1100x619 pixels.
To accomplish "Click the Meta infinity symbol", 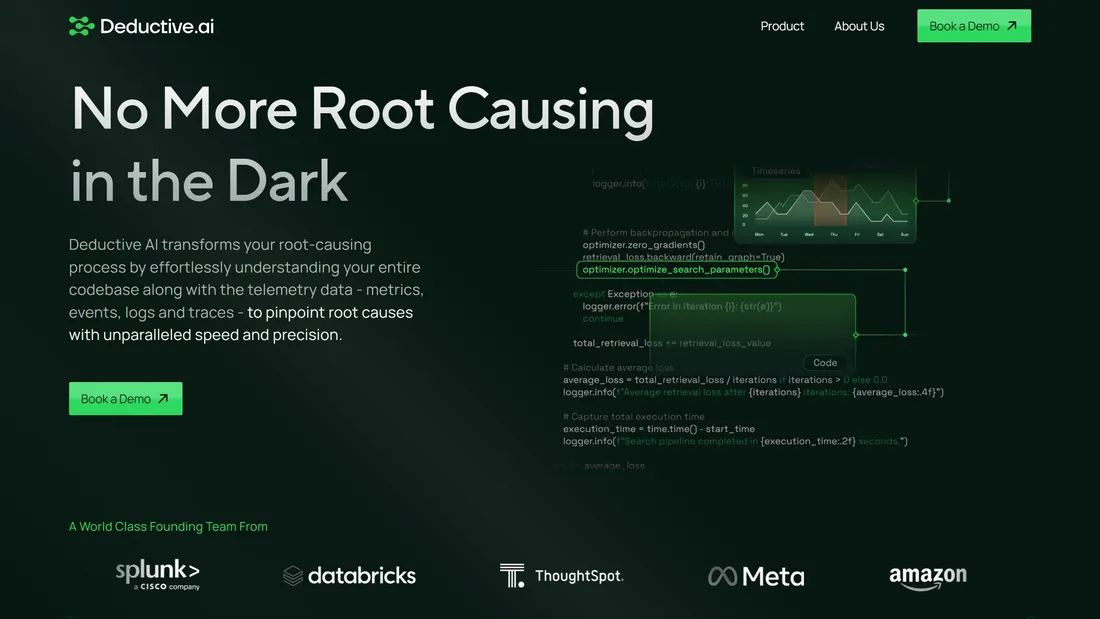I will coord(722,576).
